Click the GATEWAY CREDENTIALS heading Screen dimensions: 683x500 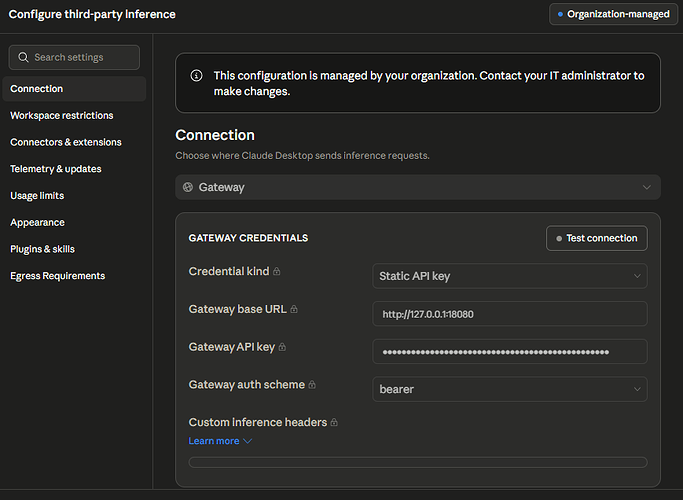point(248,238)
